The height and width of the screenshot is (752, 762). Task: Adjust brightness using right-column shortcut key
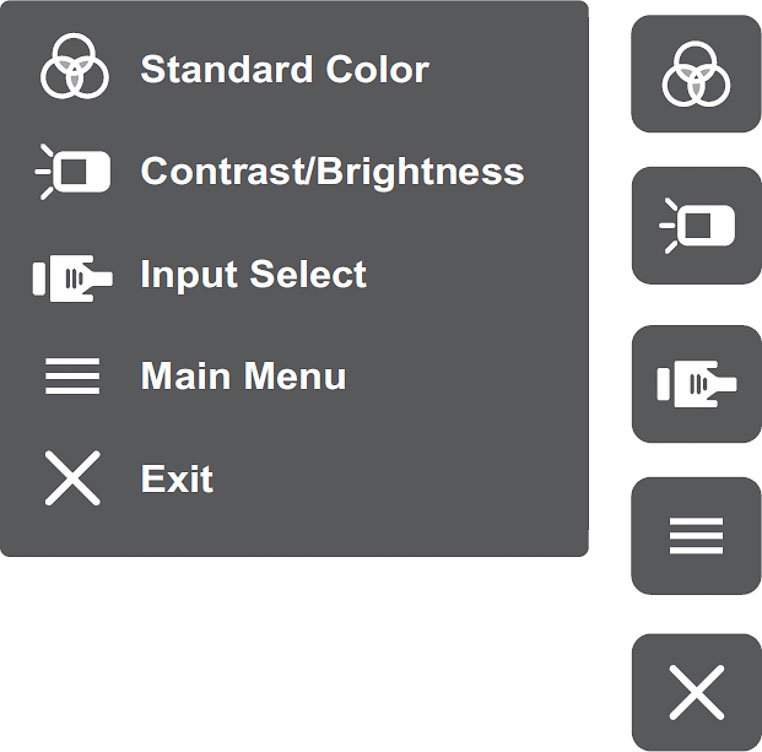tap(697, 226)
